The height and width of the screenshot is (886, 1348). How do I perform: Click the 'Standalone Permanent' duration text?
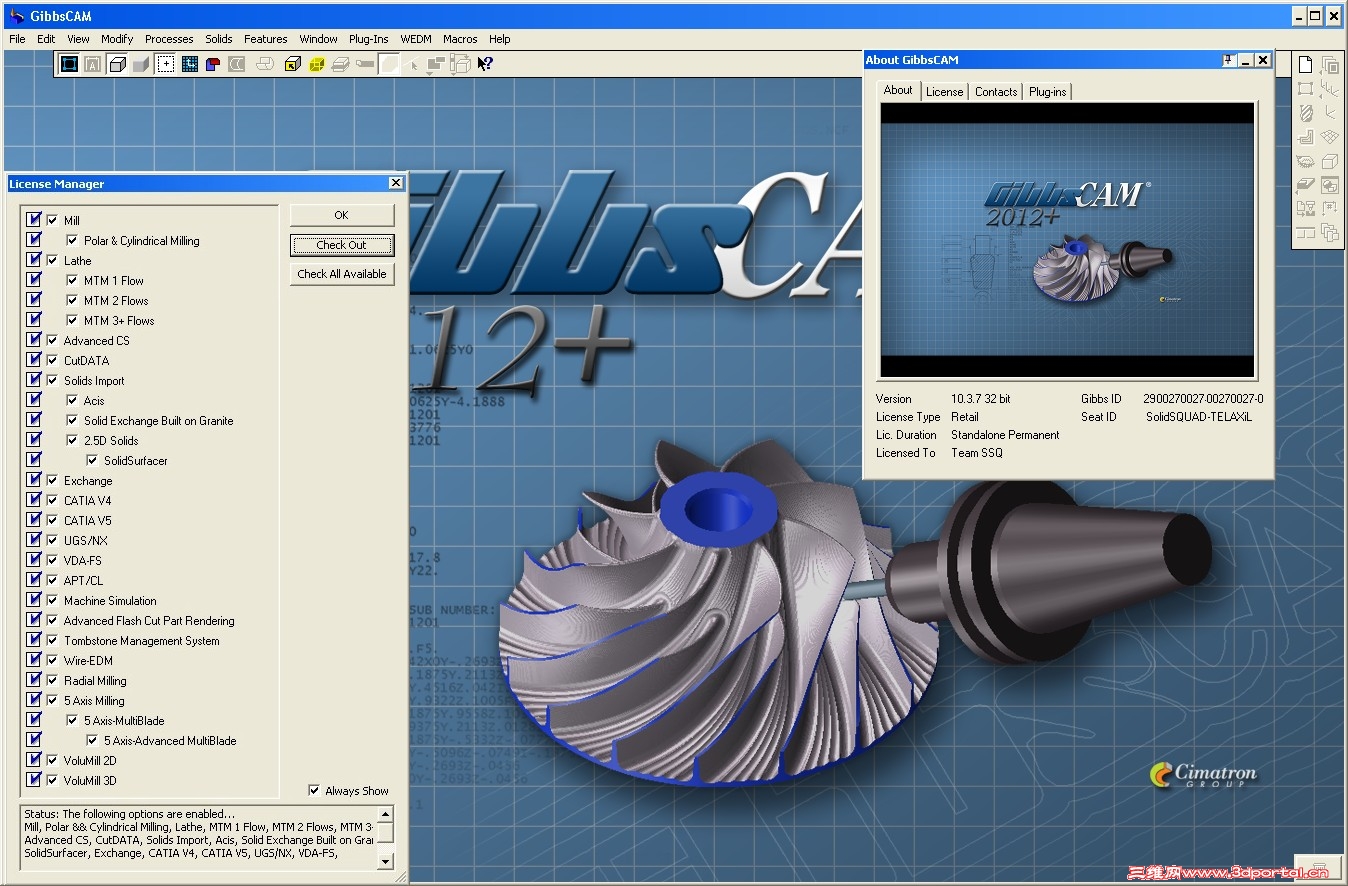coord(1005,434)
